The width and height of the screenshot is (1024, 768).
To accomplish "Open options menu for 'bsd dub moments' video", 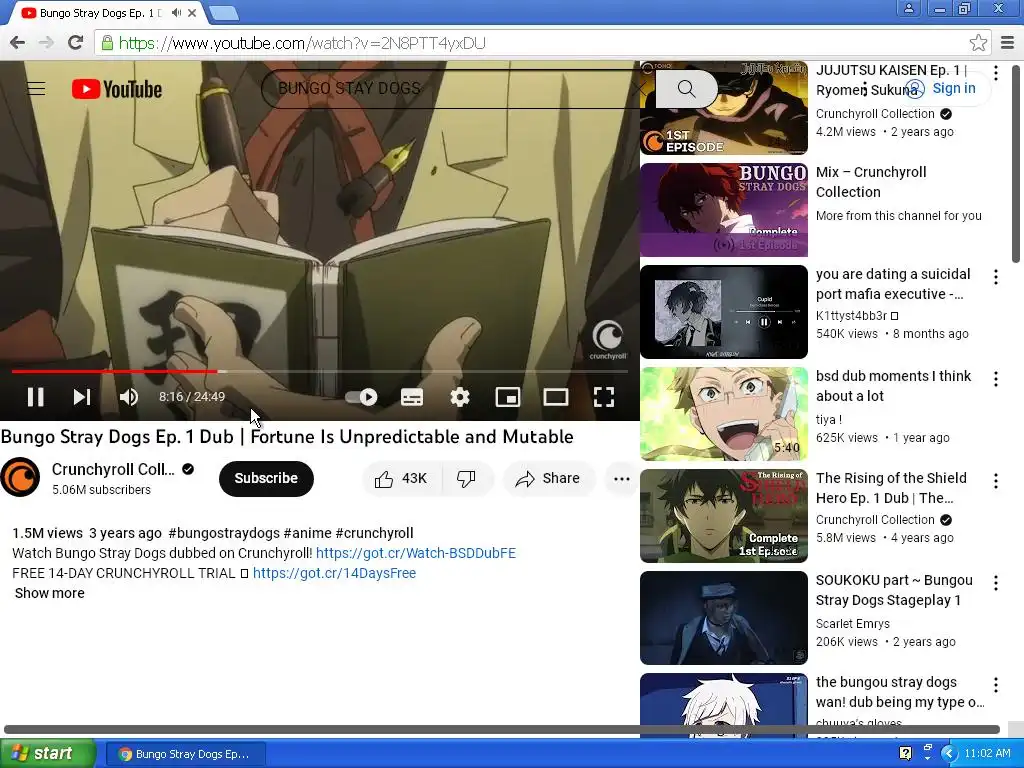I will click(x=995, y=379).
